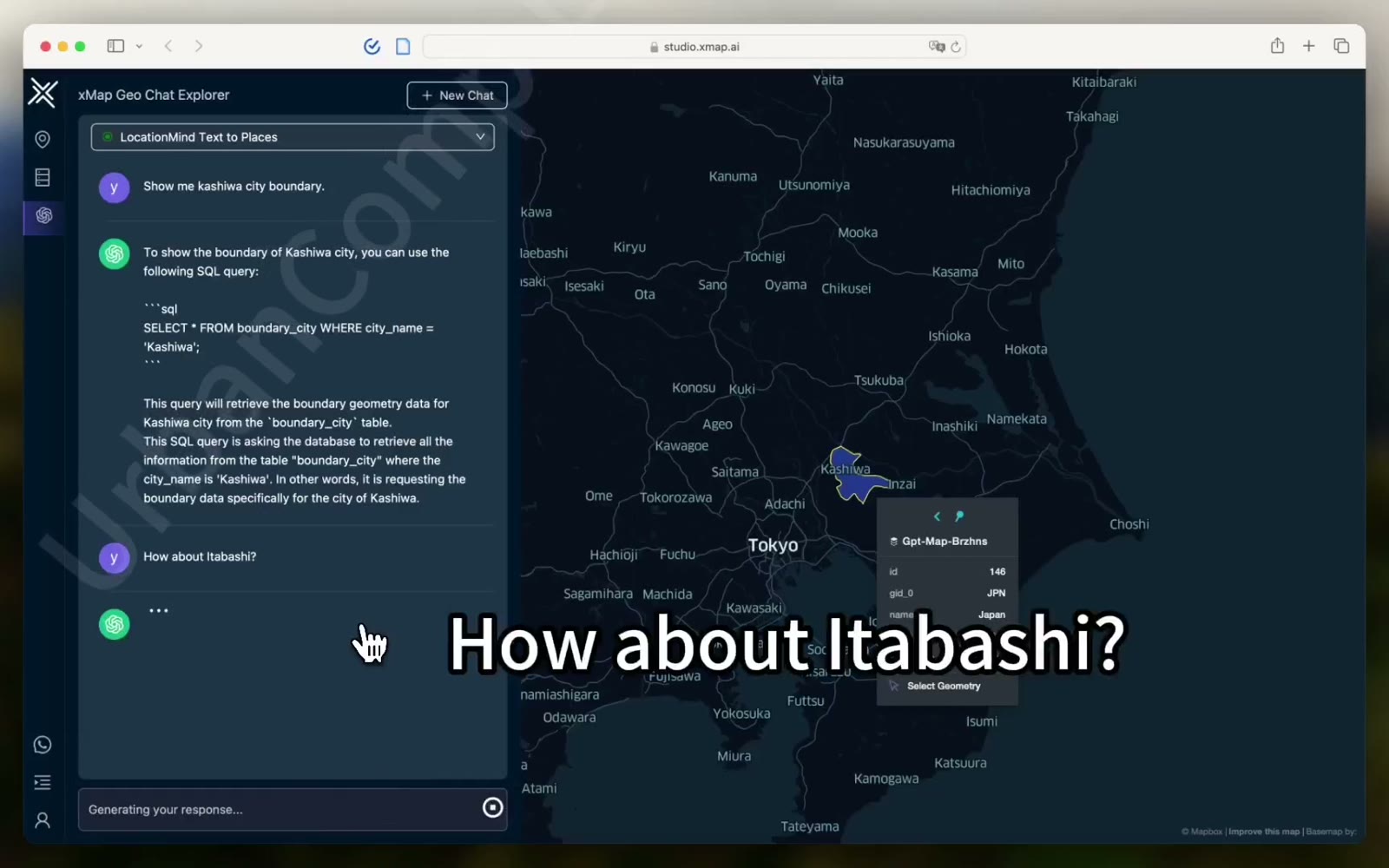Open the user account profile icon
1389x868 pixels.
[x=42, y=820]
